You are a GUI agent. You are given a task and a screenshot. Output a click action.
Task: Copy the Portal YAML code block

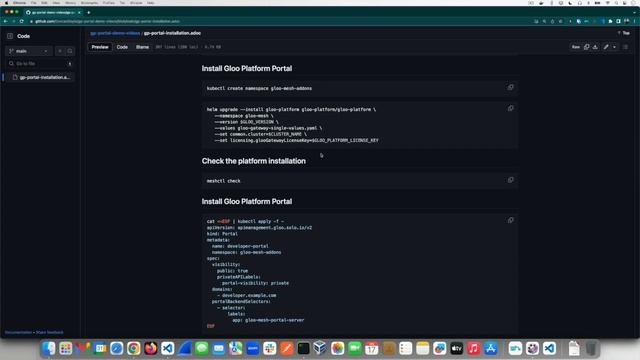point(511,220)
